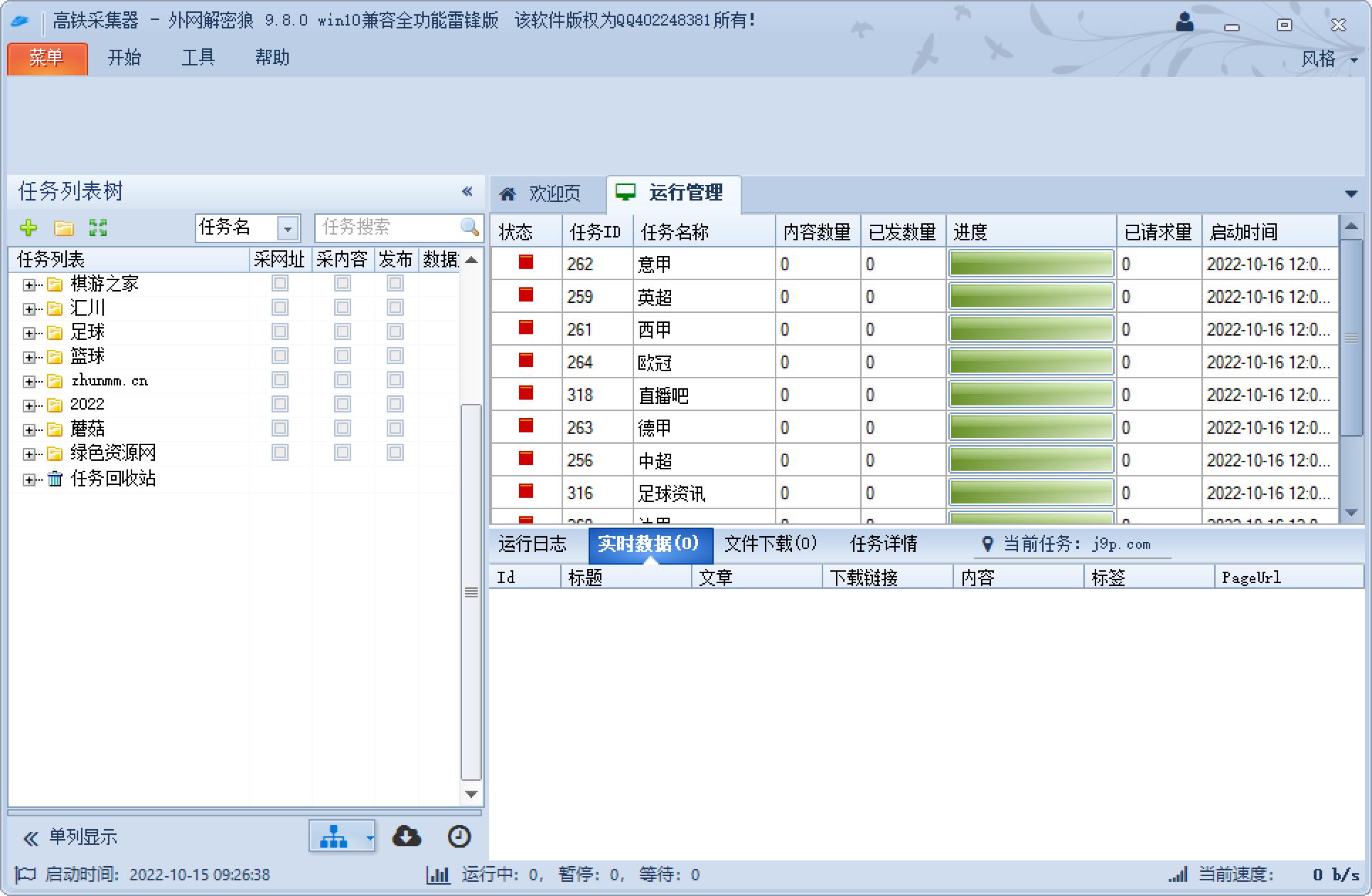Click the cloud download icon at bottom
The image size is (1372, 896).
(x=407, y=837)
